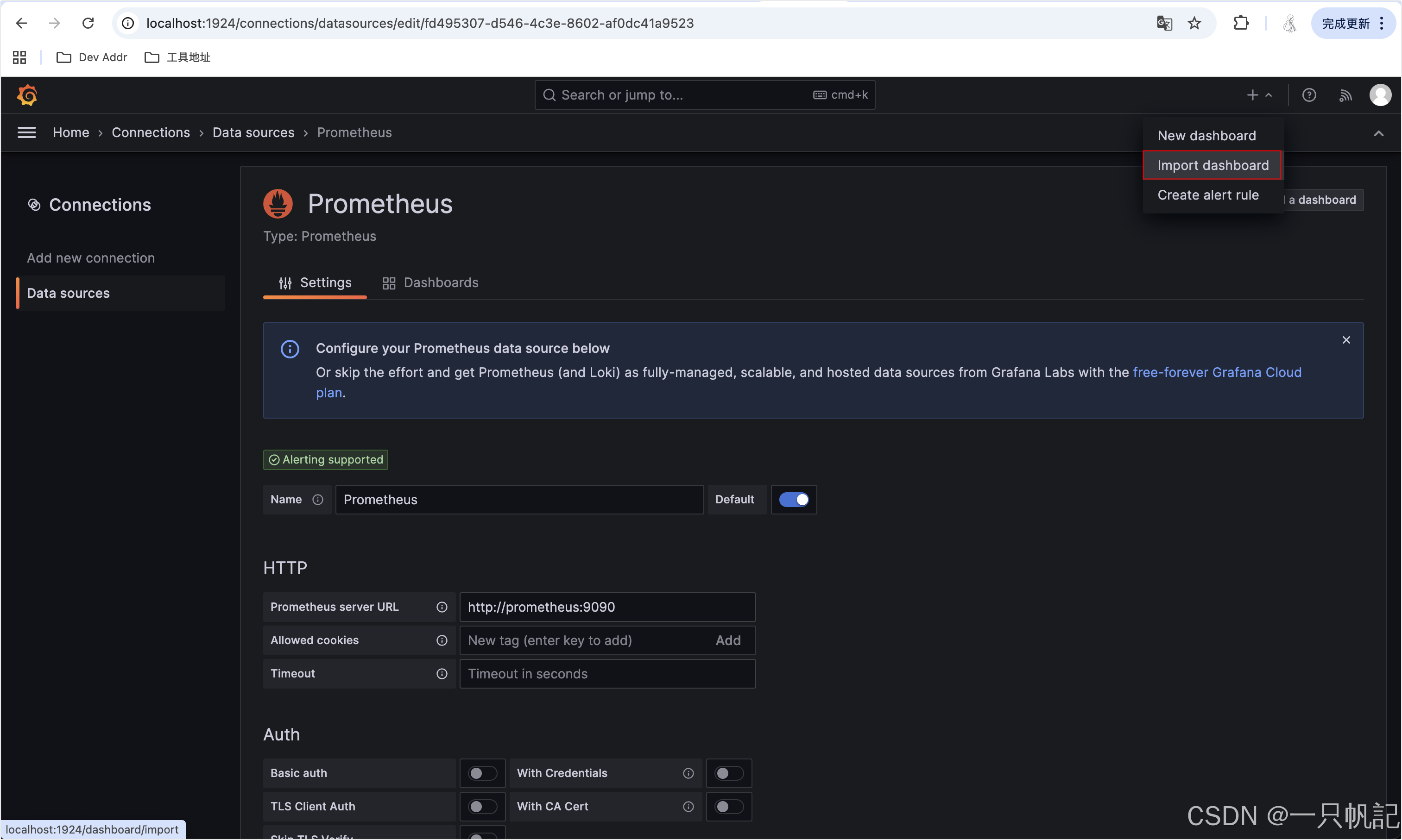Collapse top bar using chevron arrow
The width and height of the screenshot is (1402, 840).
tap(1378, 133)
